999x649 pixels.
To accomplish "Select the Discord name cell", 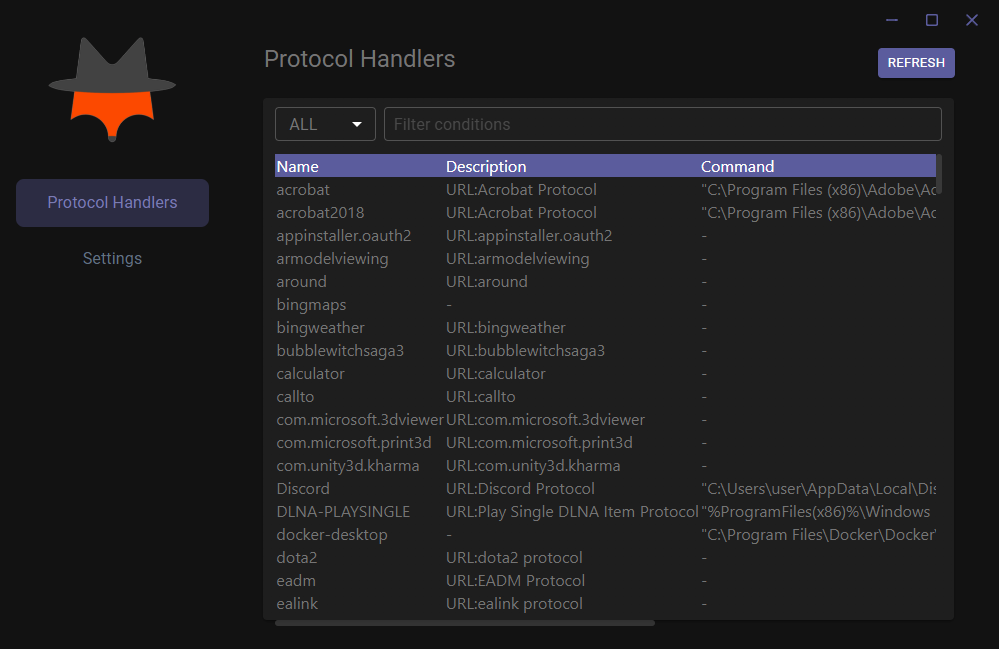I will click(303, 489).
